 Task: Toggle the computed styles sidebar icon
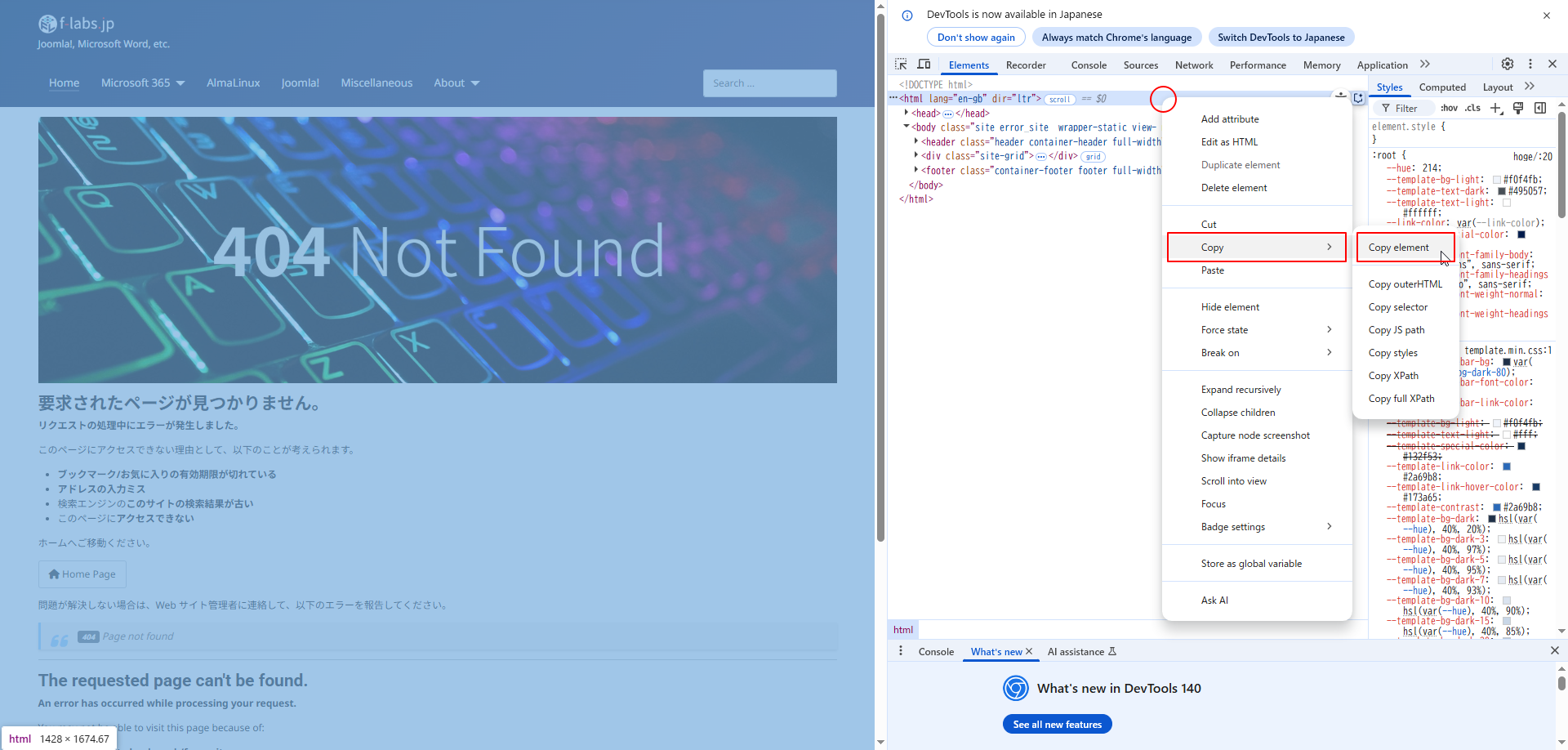coord(1540,108)
